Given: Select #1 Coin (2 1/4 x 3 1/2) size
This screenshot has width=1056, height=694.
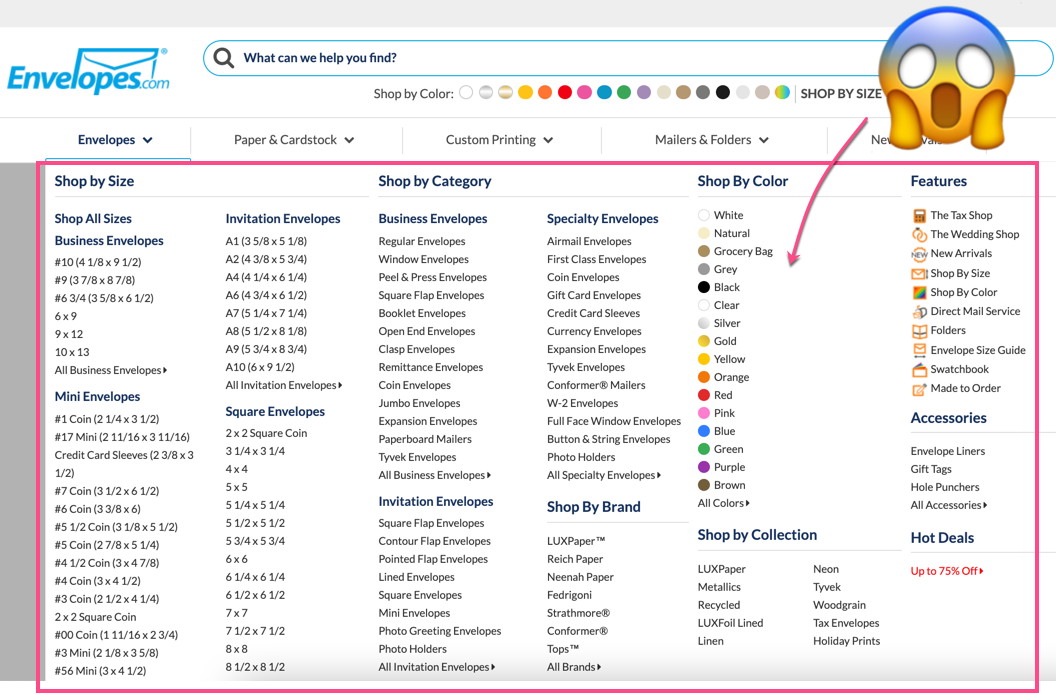Looking at the screenshot, I should (106, 419).
